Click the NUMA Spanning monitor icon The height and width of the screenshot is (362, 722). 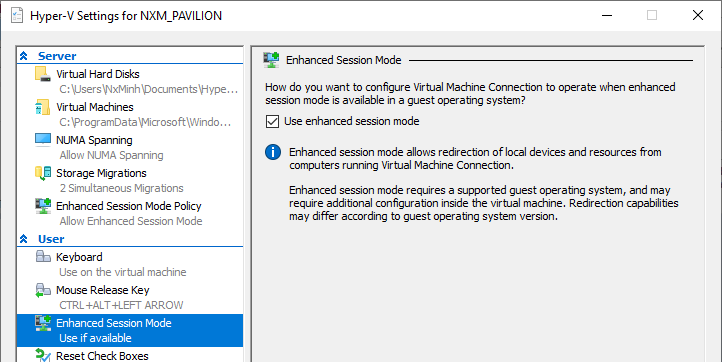[43, 140]
